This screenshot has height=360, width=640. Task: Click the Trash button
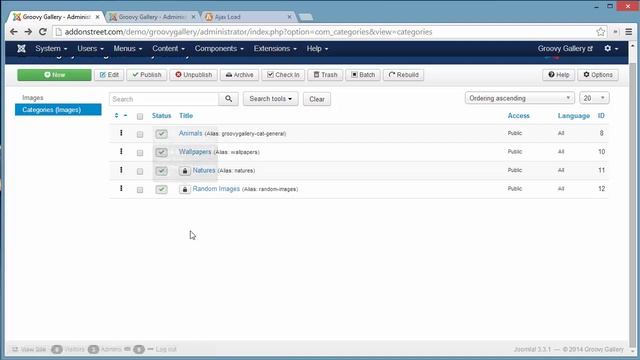click(325, 75)
